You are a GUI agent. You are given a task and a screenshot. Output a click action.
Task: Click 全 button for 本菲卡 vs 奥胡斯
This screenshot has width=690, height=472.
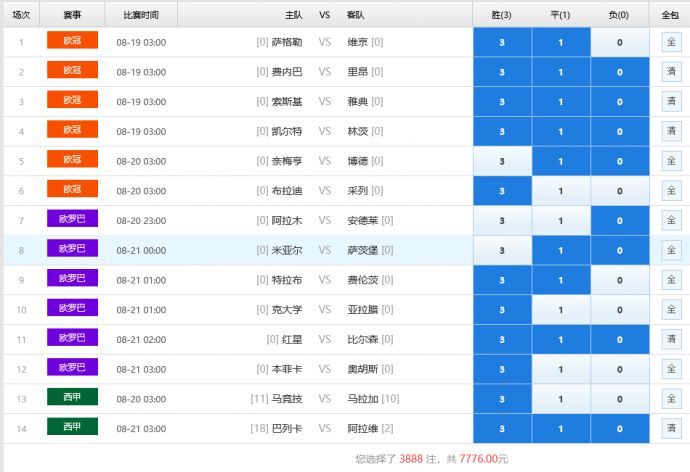click(x=671, y=369)
